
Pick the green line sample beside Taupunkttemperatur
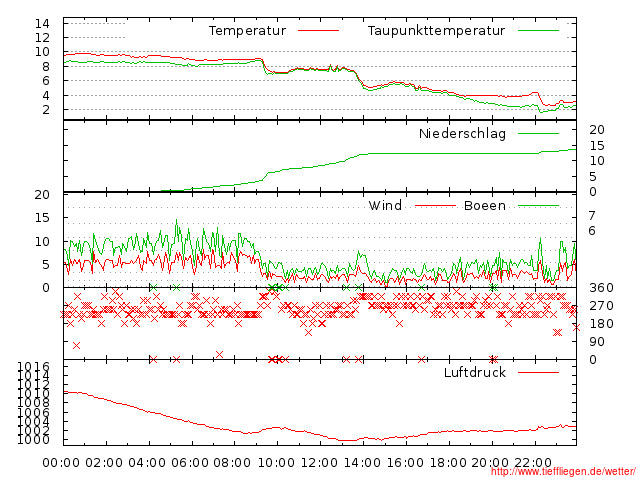[x=538, y=31]
